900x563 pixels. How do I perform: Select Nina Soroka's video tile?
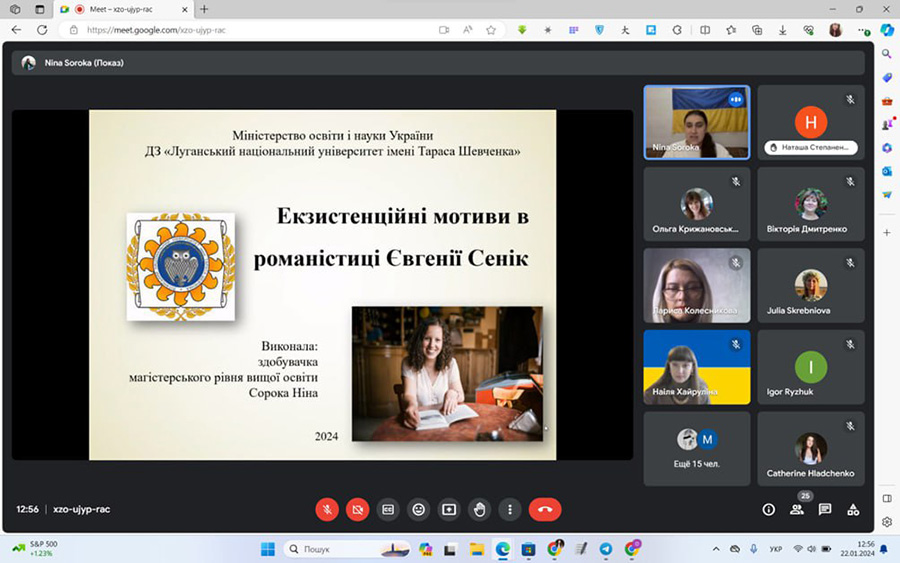697,122
